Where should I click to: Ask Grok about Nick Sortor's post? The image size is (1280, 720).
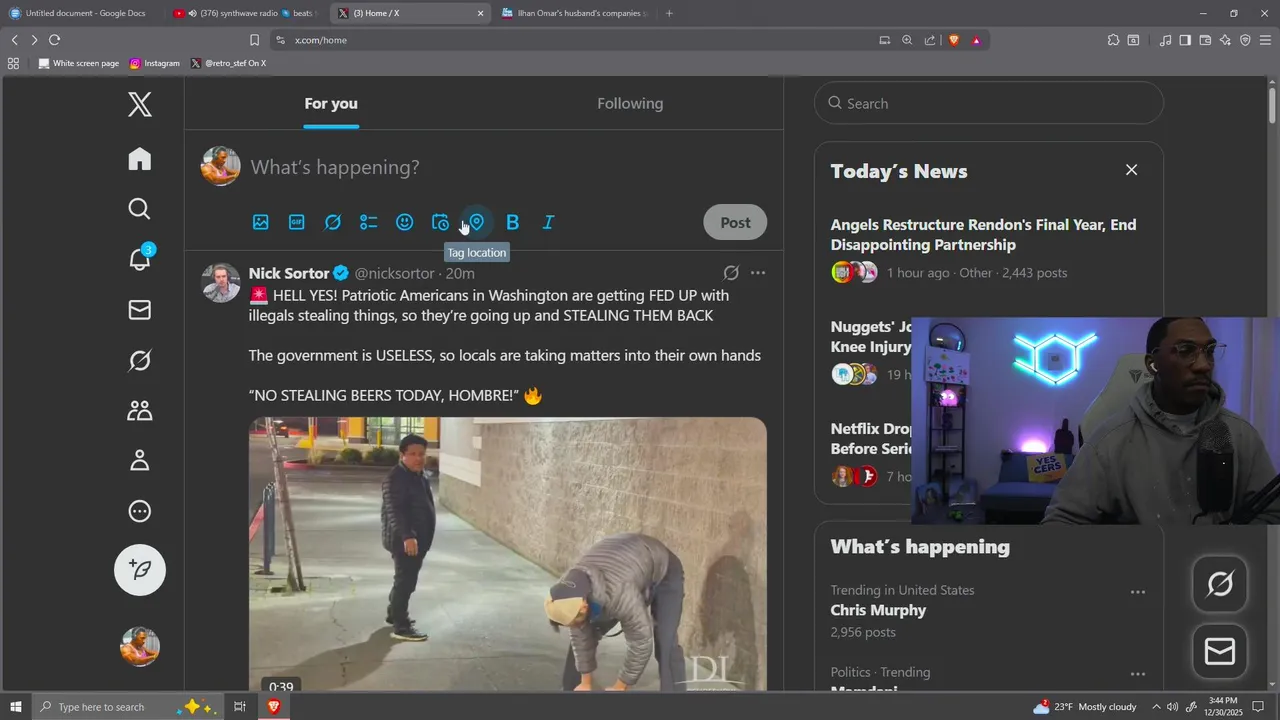pos(731,273)
